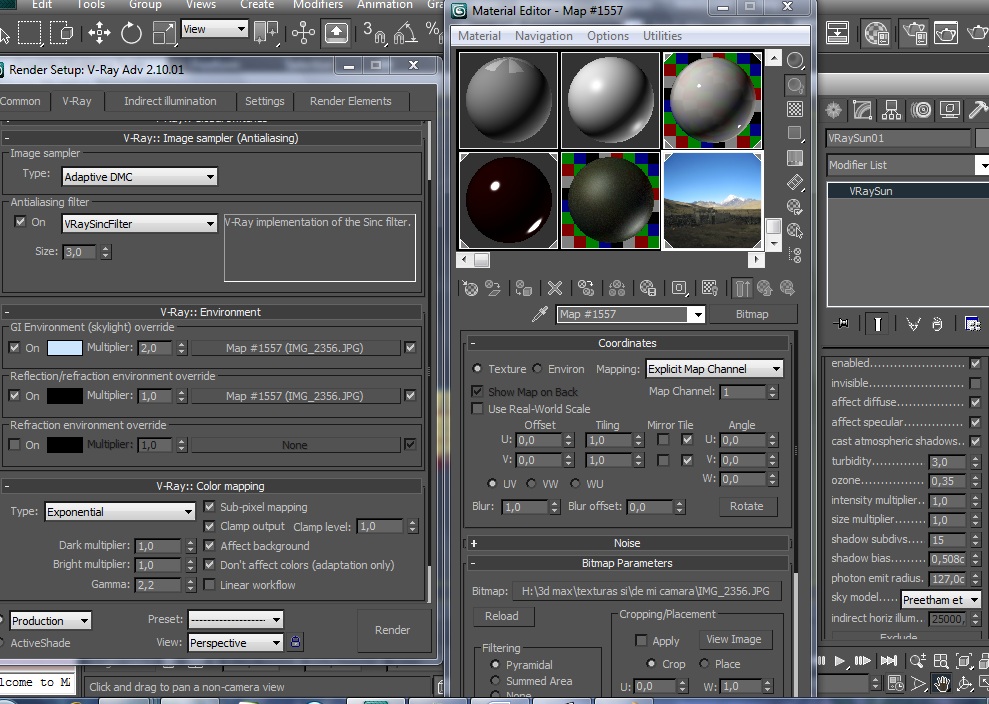Switch to Indirect illumination tab

170,101
